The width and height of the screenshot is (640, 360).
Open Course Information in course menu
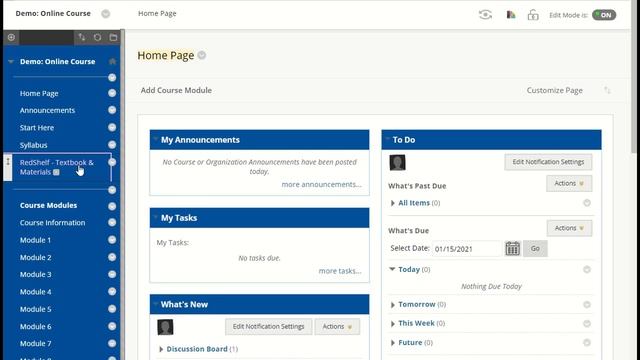[53, 223]
